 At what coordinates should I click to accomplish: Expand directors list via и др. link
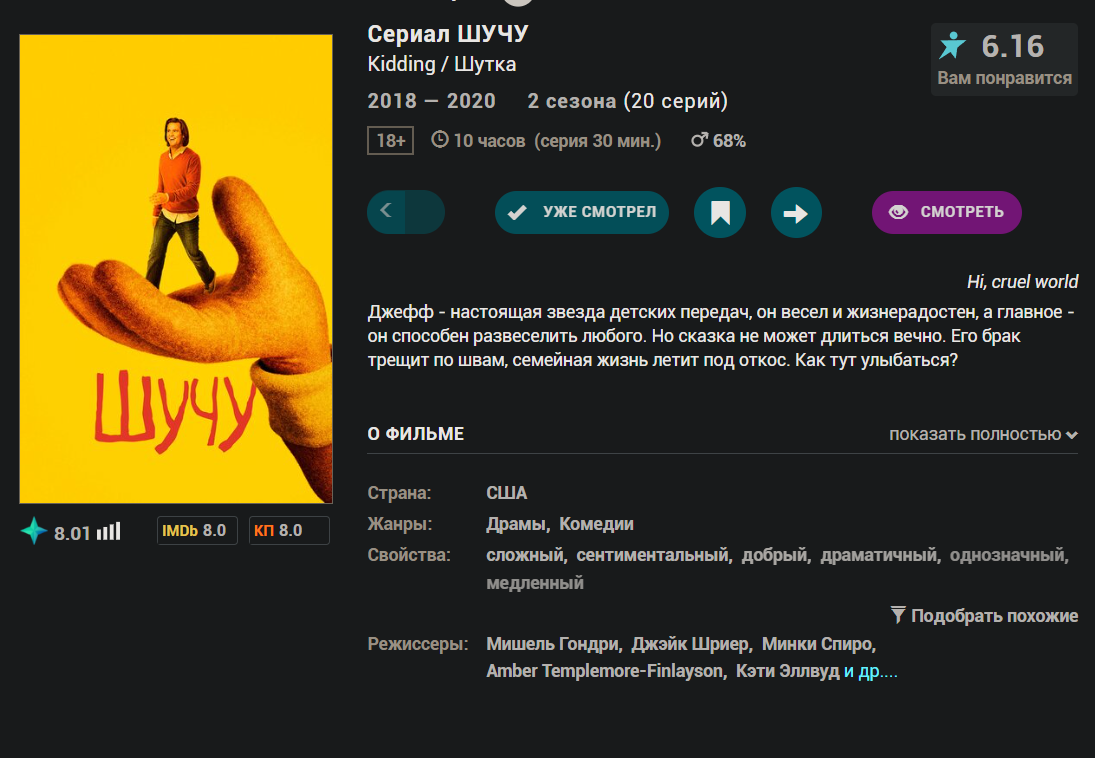(870, 671)
